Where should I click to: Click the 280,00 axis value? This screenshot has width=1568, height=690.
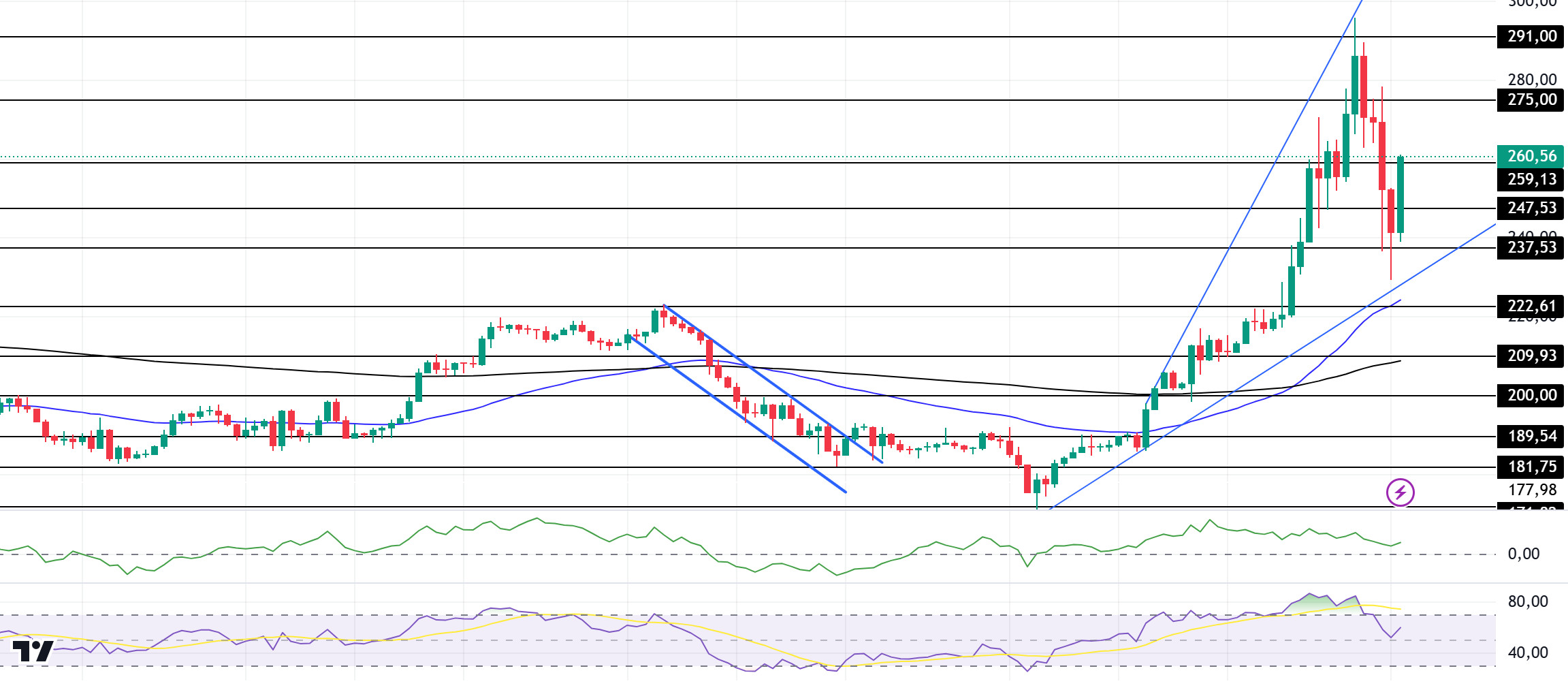[x=1532, y=80]
